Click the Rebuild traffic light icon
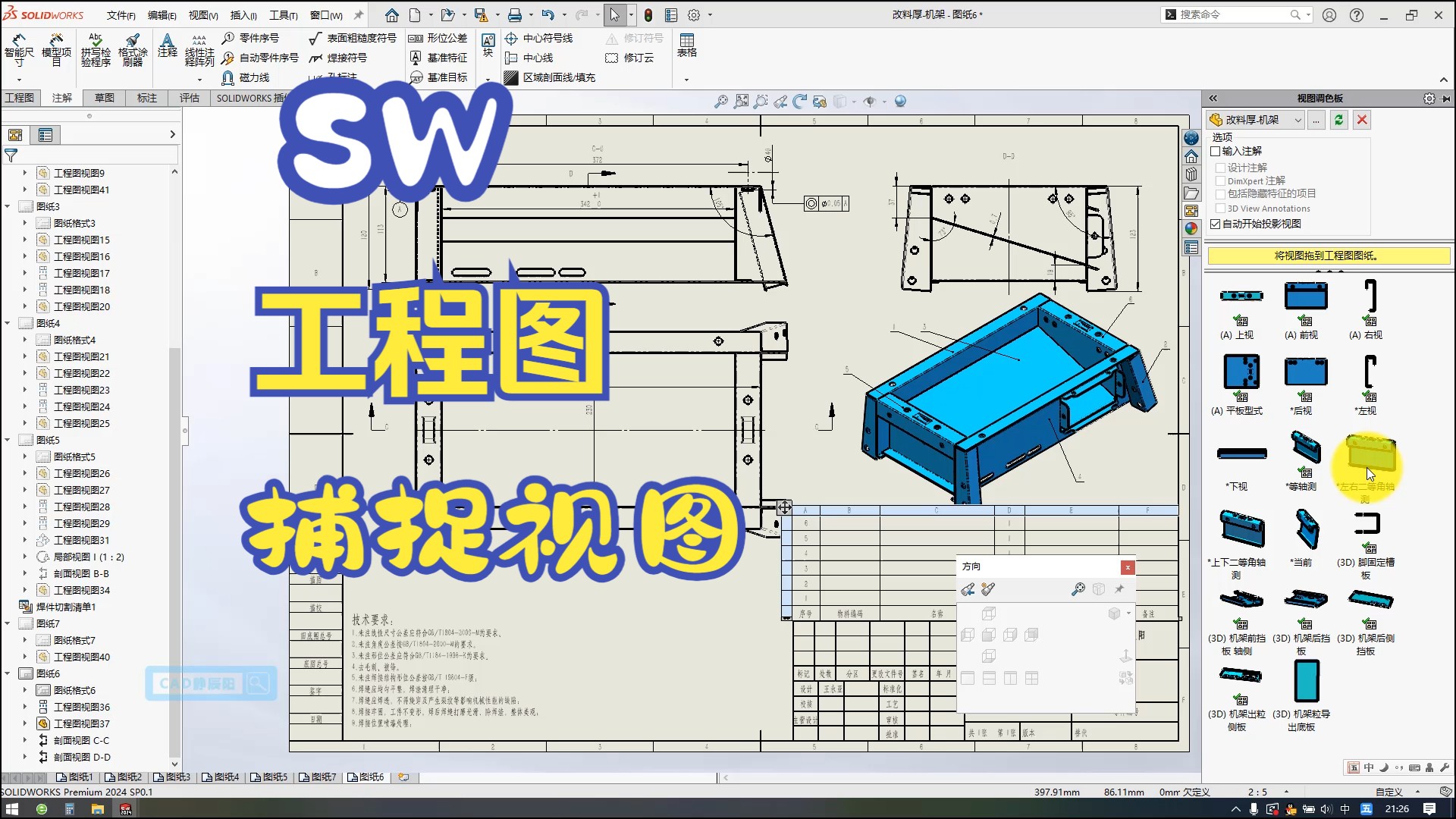This screenshot has width=1456, height=819. (x=648, y=15)
